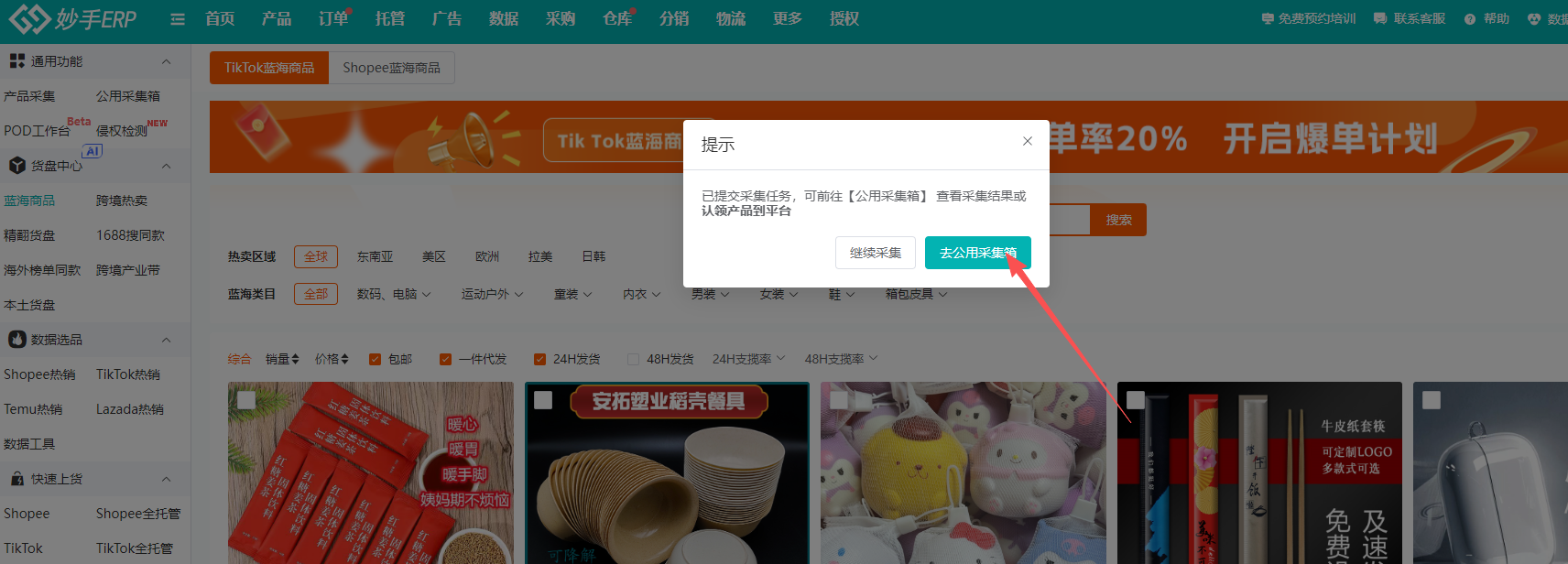The image size is (1568, 564).
Task: Open 1688搜同款 in sidebar
Action: [130, 235]
